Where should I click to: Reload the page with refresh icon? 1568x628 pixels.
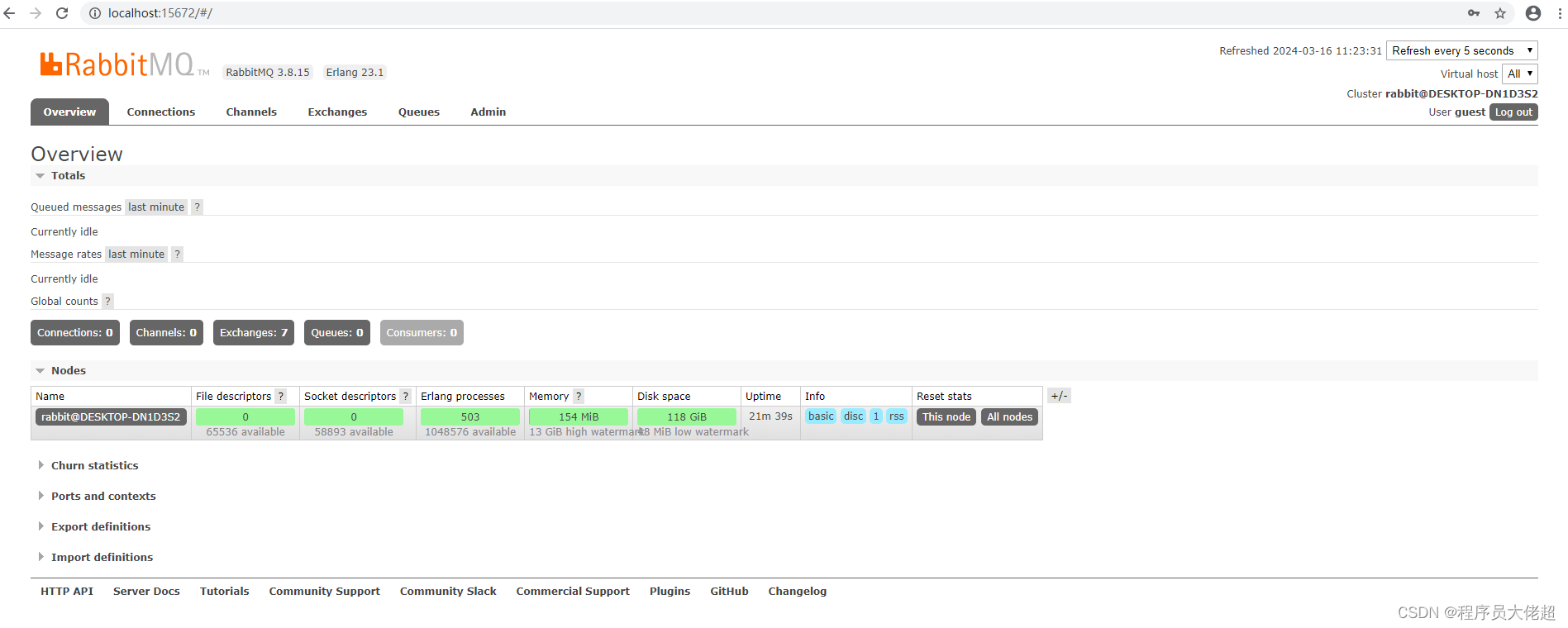(x=62, y=13)
